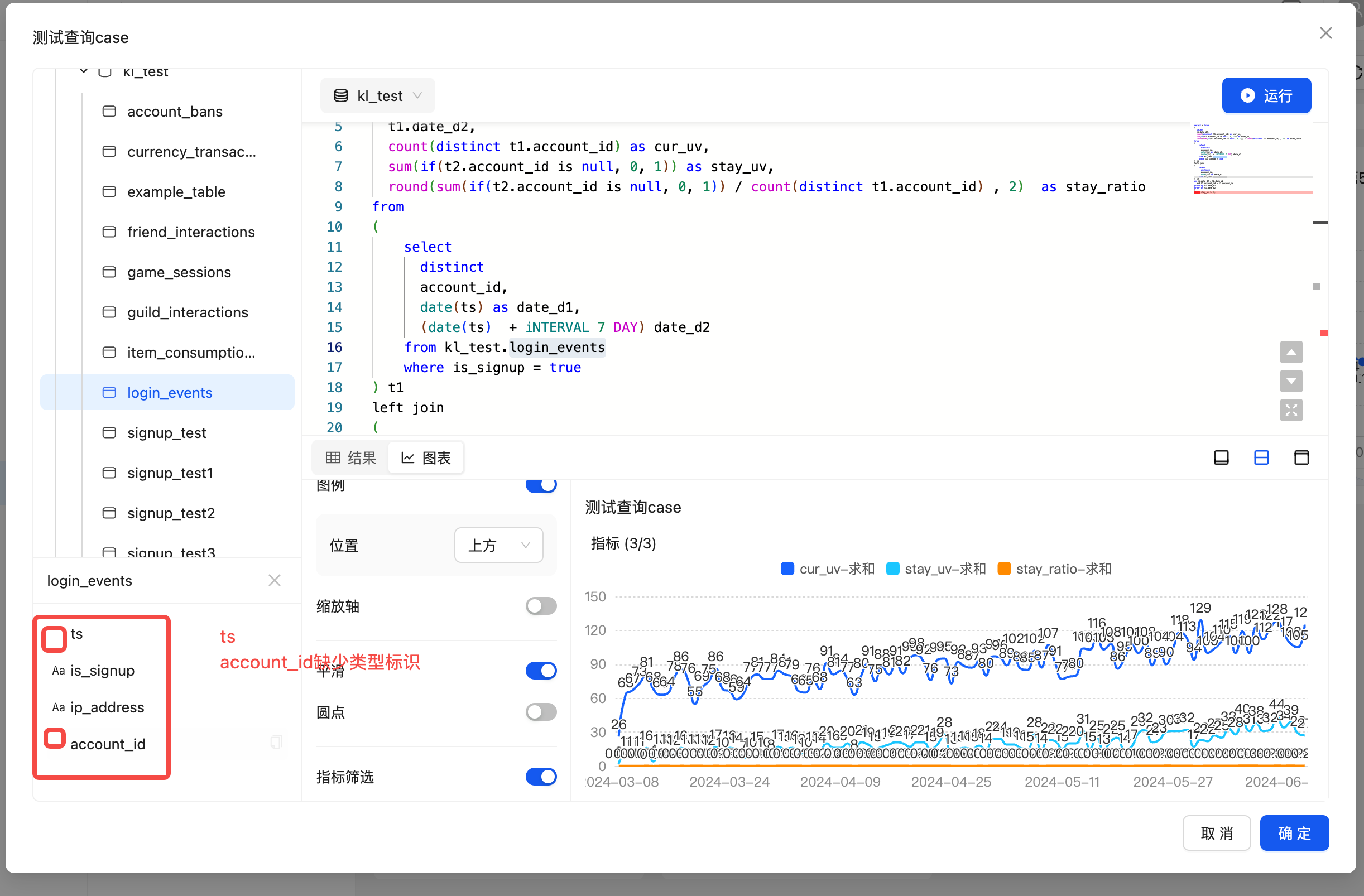This screenshot has height=896, width=1364.
Task: Click the is_signup field
Action: pos(102,670)
